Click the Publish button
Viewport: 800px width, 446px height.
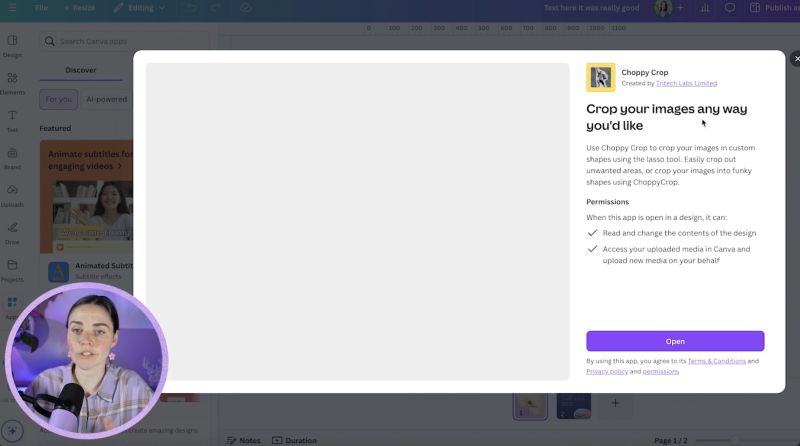(x=772, y=8)
